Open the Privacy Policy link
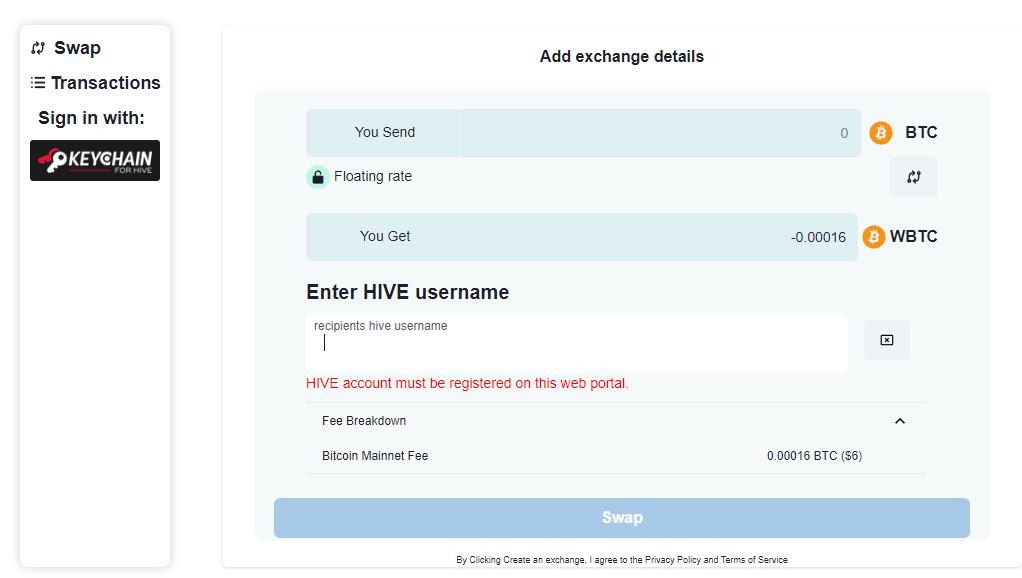Screen dimensions: 1022x578 coord(673,560)
